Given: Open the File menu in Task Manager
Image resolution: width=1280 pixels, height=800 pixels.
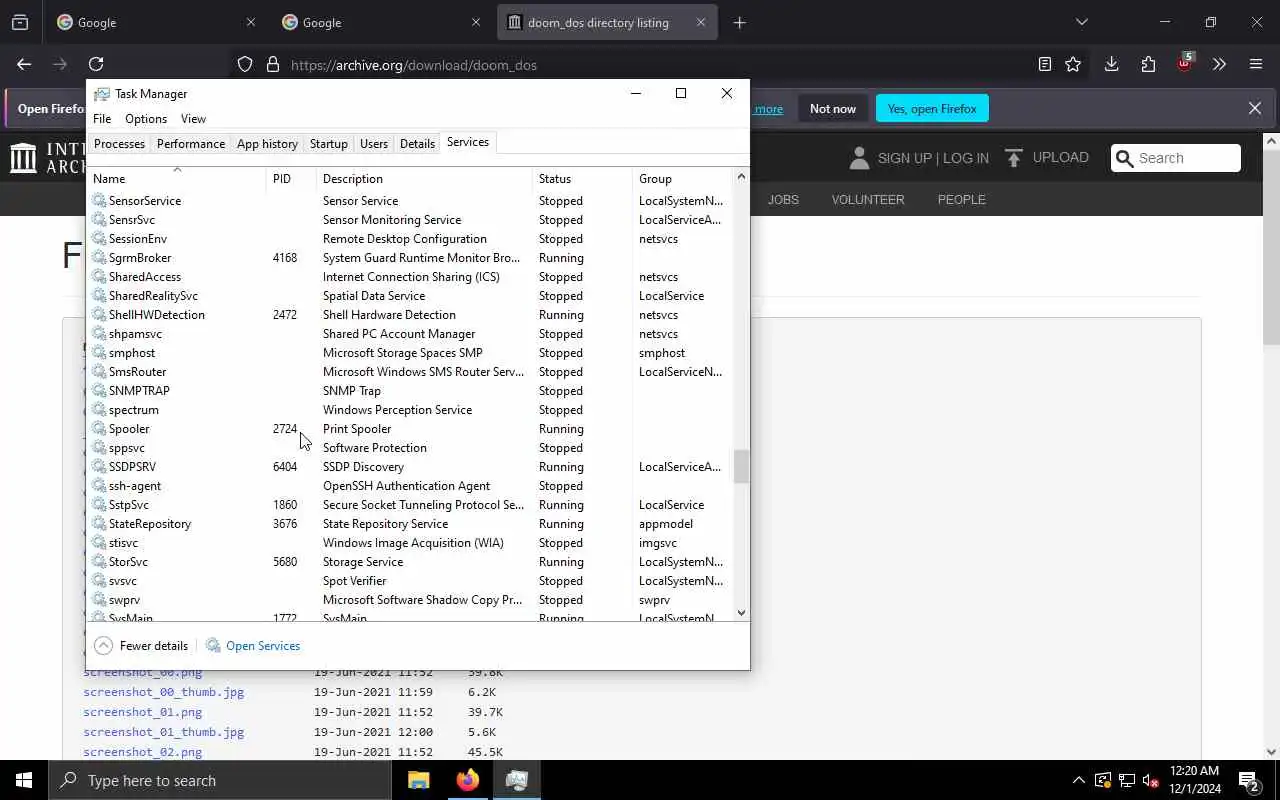Looking at the screenshot, I should pyautogui.click(x=102, y=118).
